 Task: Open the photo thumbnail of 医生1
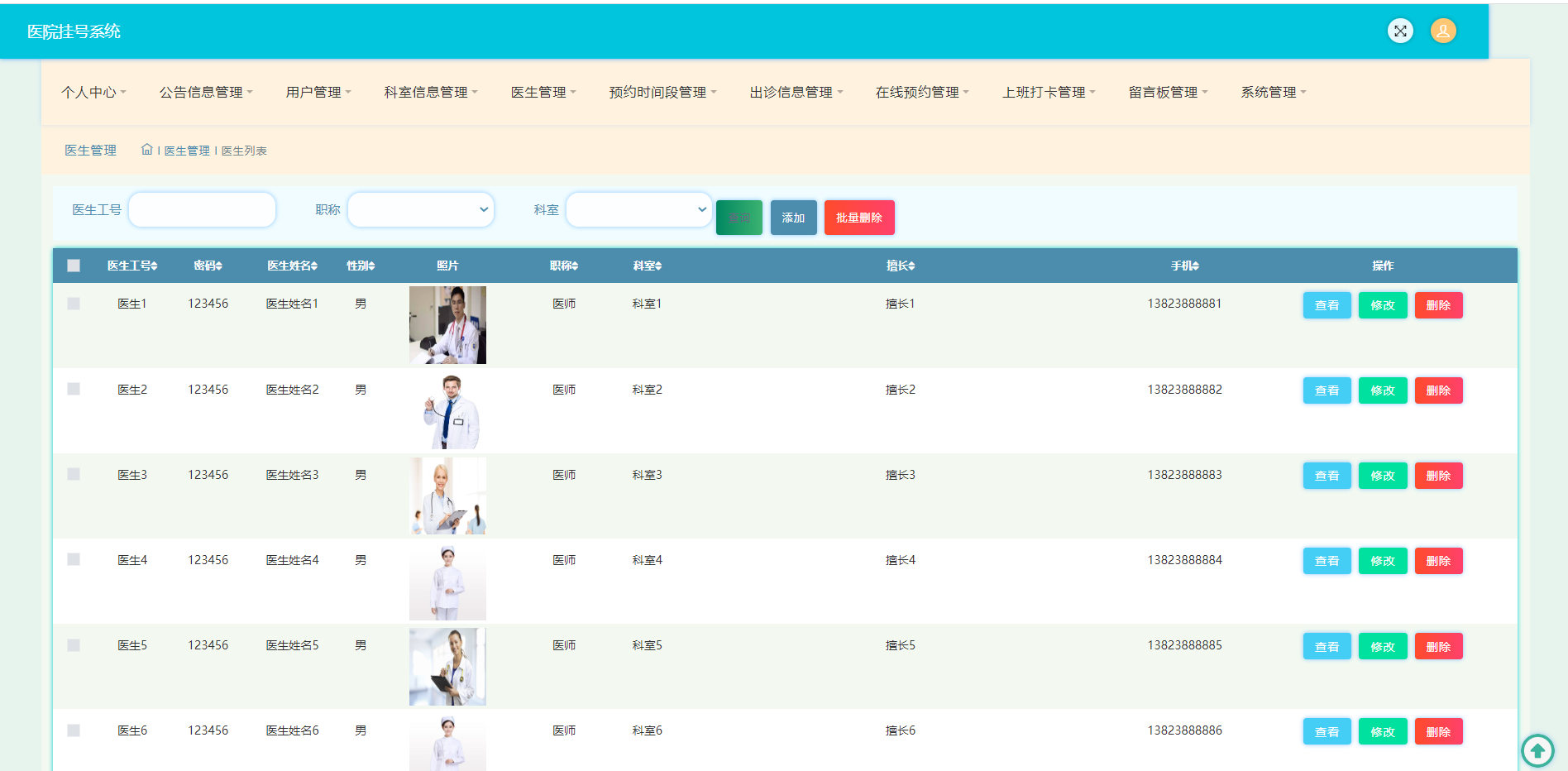pyautogui.click(x=447, y=325)
